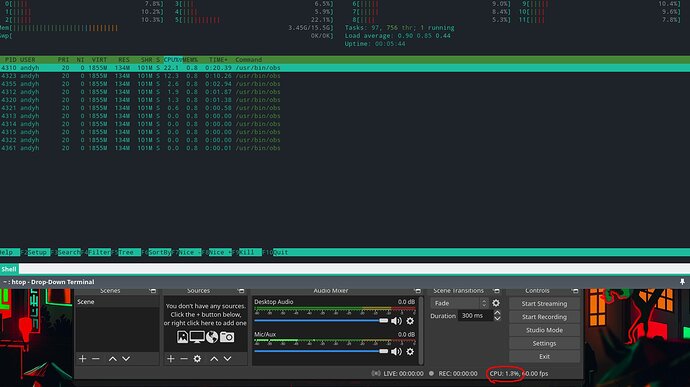Select the Scene item in Scenes list
Screen dimensions: 690x387
point(117,302)
